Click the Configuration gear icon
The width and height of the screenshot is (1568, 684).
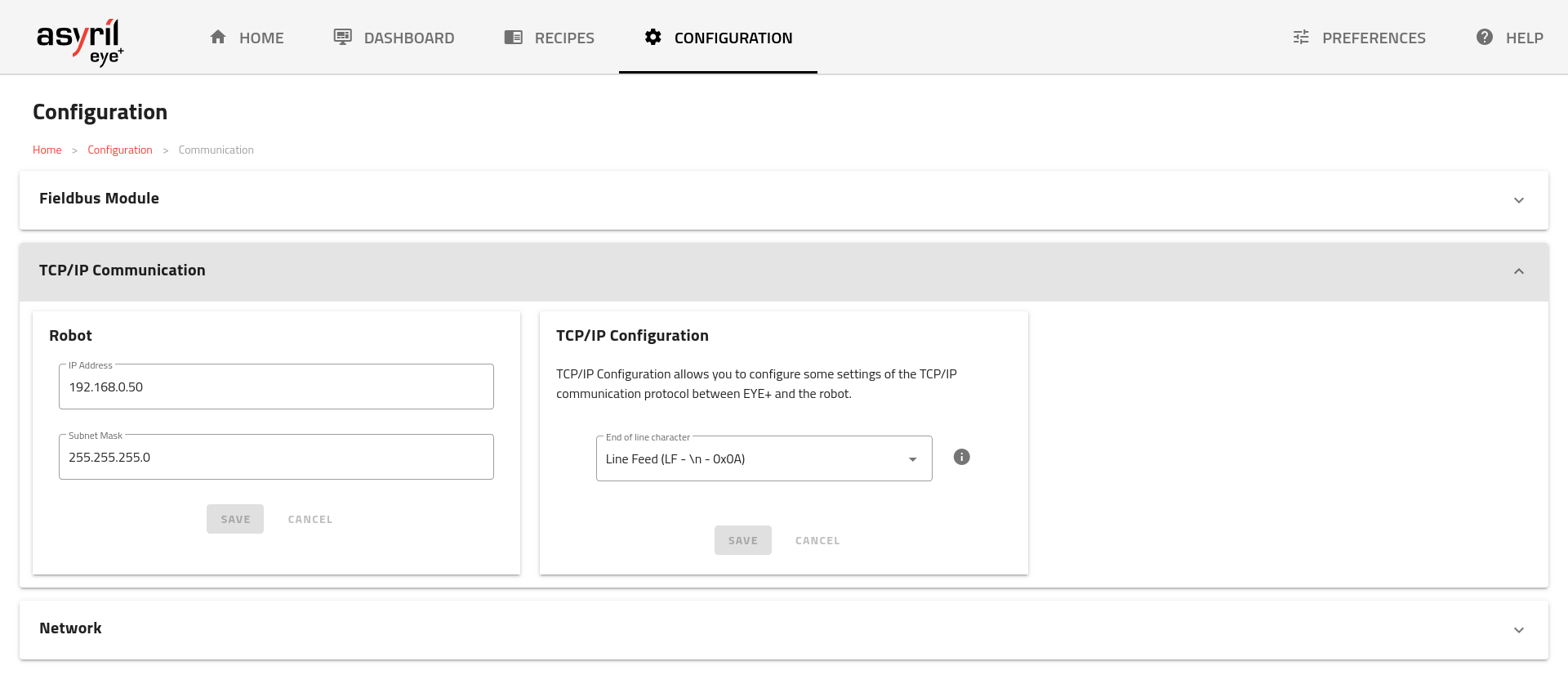pyautogui.click(x=653, y=37)
